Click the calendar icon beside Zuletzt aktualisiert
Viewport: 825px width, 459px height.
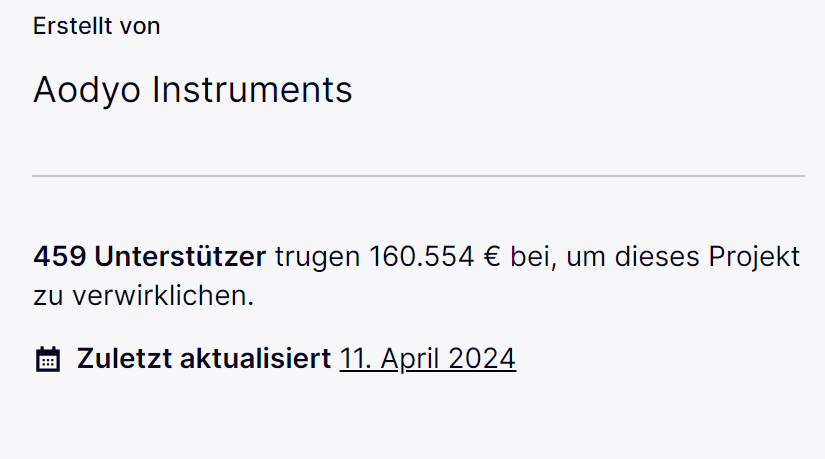pyautogui.click(x=48, y=360)
